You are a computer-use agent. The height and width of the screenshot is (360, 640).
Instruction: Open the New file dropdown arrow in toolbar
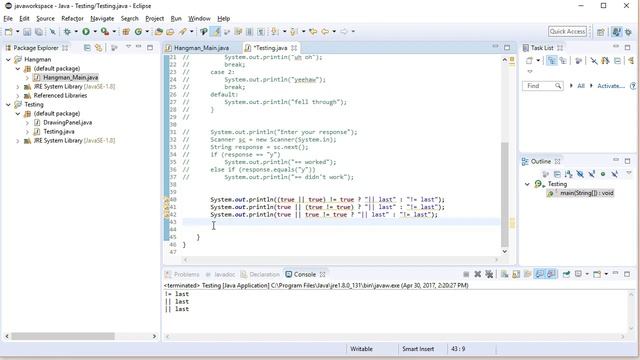[x=17, y=31]
